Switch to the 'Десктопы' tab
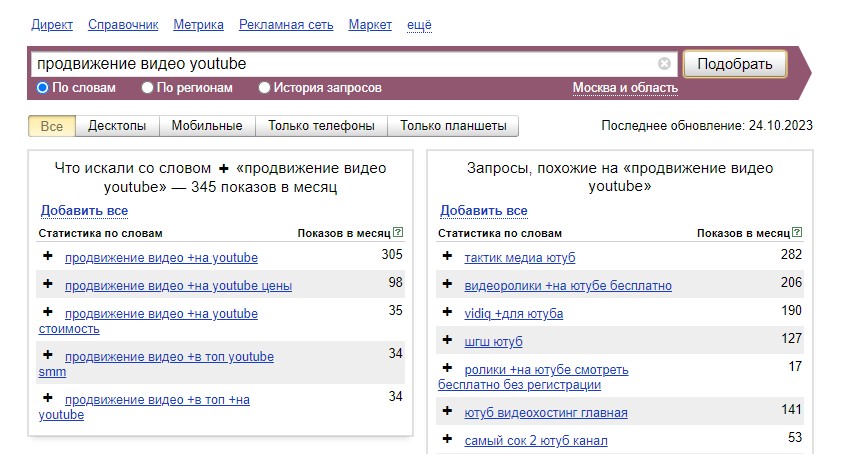This screenshot has width=855, height=454. click(117, 126)
